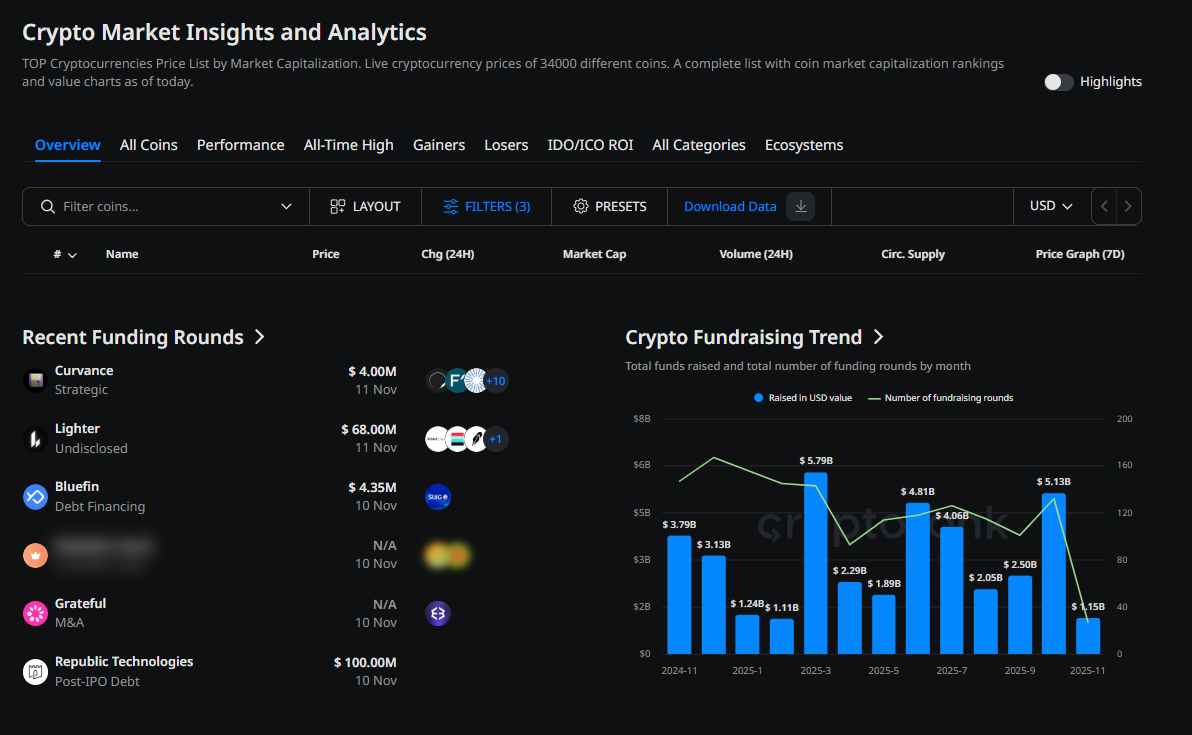Viewport: 1192px width, 735px height.
Task: Click the Filter coins search field
Action: (166, 207)
